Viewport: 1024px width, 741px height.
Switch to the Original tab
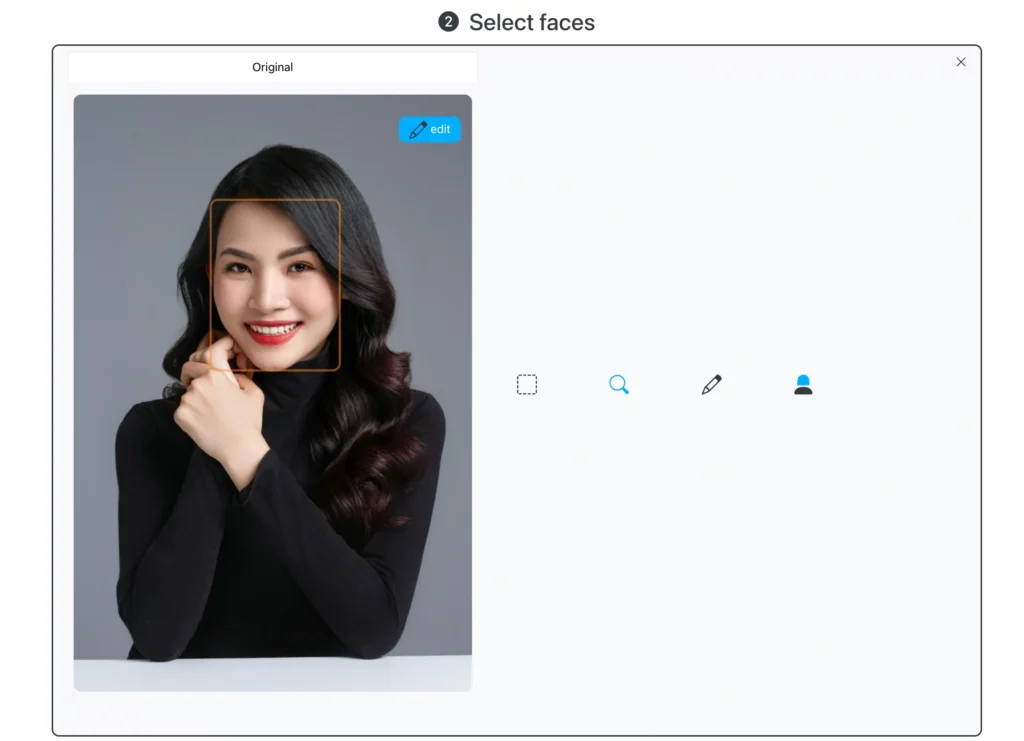(x=272, y=67)
